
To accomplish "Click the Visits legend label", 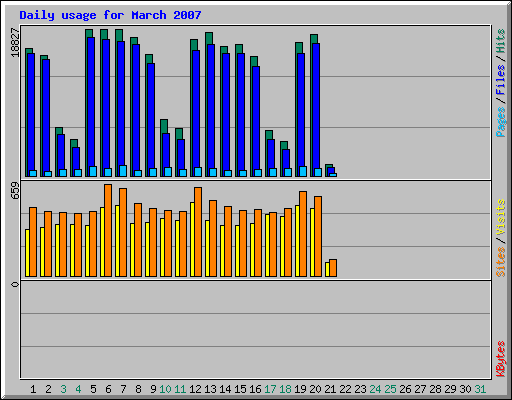I will (500, 217).
